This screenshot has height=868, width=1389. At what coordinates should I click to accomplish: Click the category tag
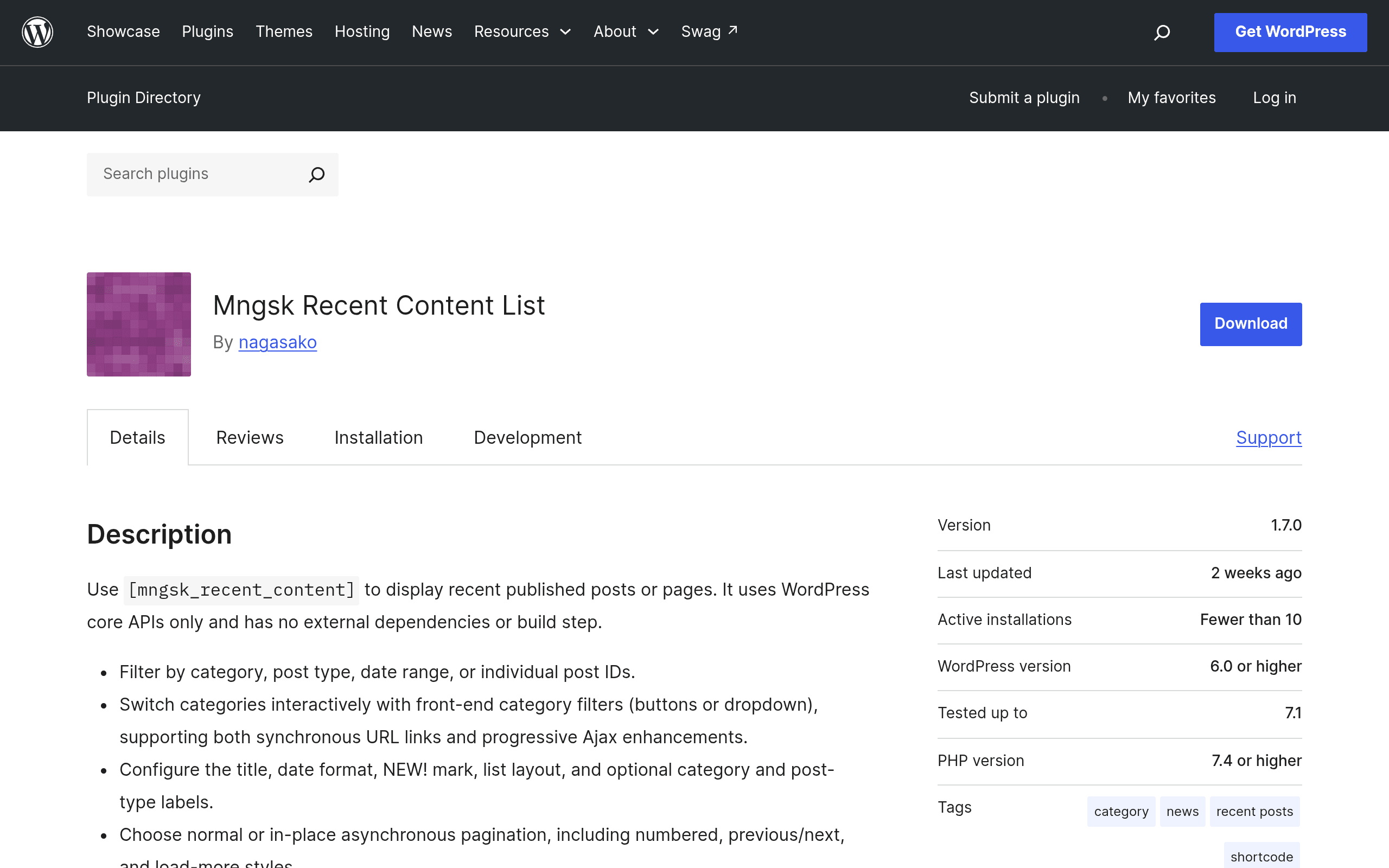click(x=1121, y=811)
